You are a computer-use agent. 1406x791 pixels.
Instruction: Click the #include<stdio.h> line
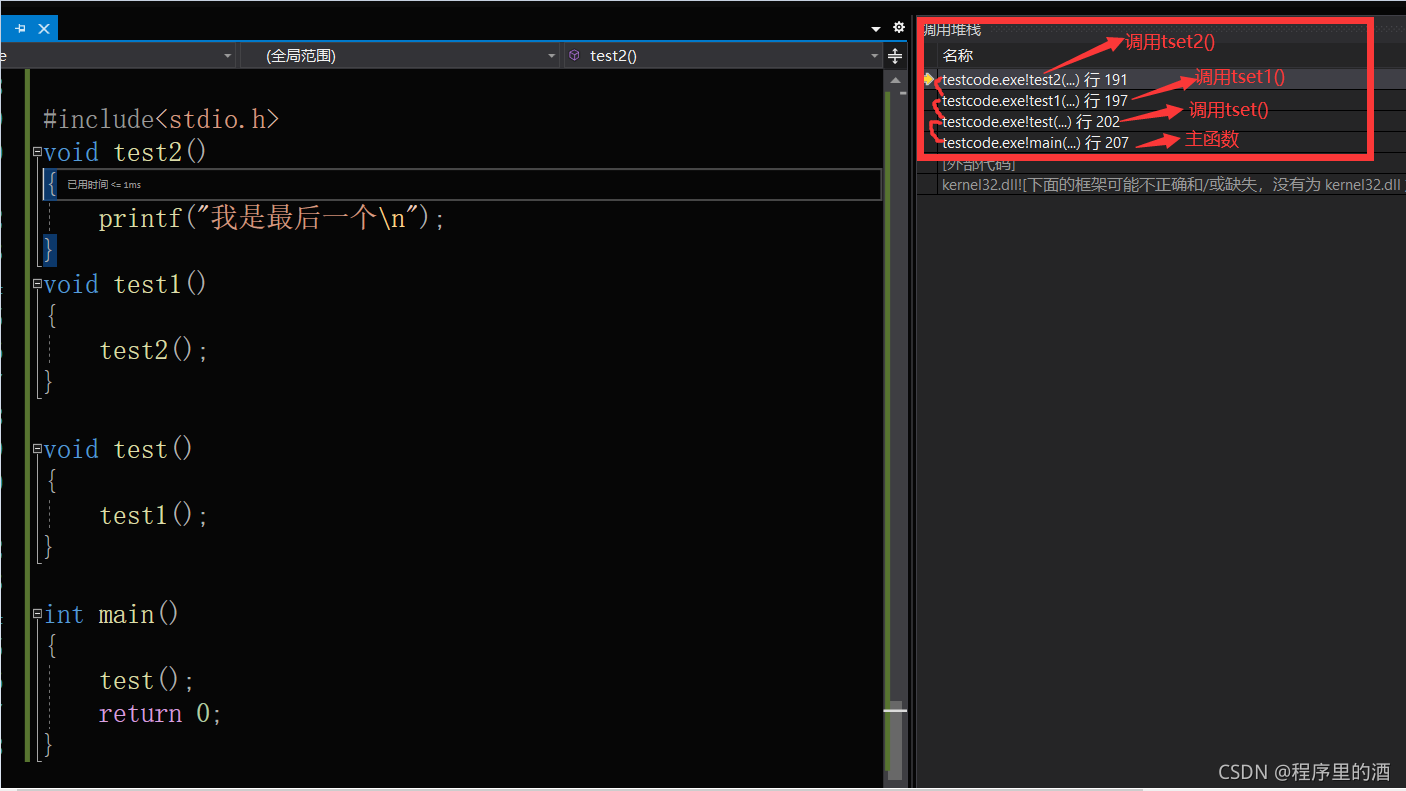161,120
